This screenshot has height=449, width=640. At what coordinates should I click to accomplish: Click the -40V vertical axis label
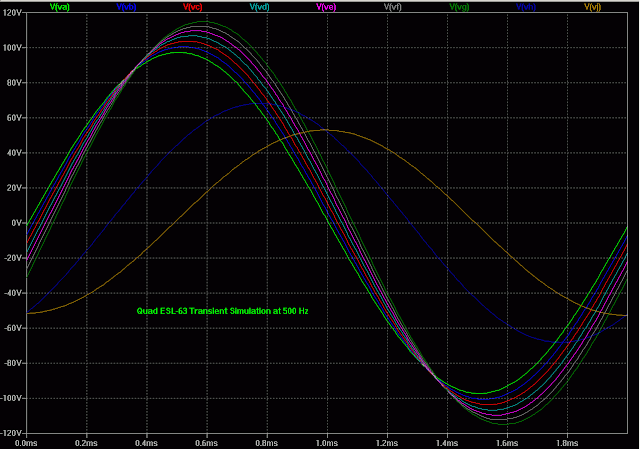point(13,293)
